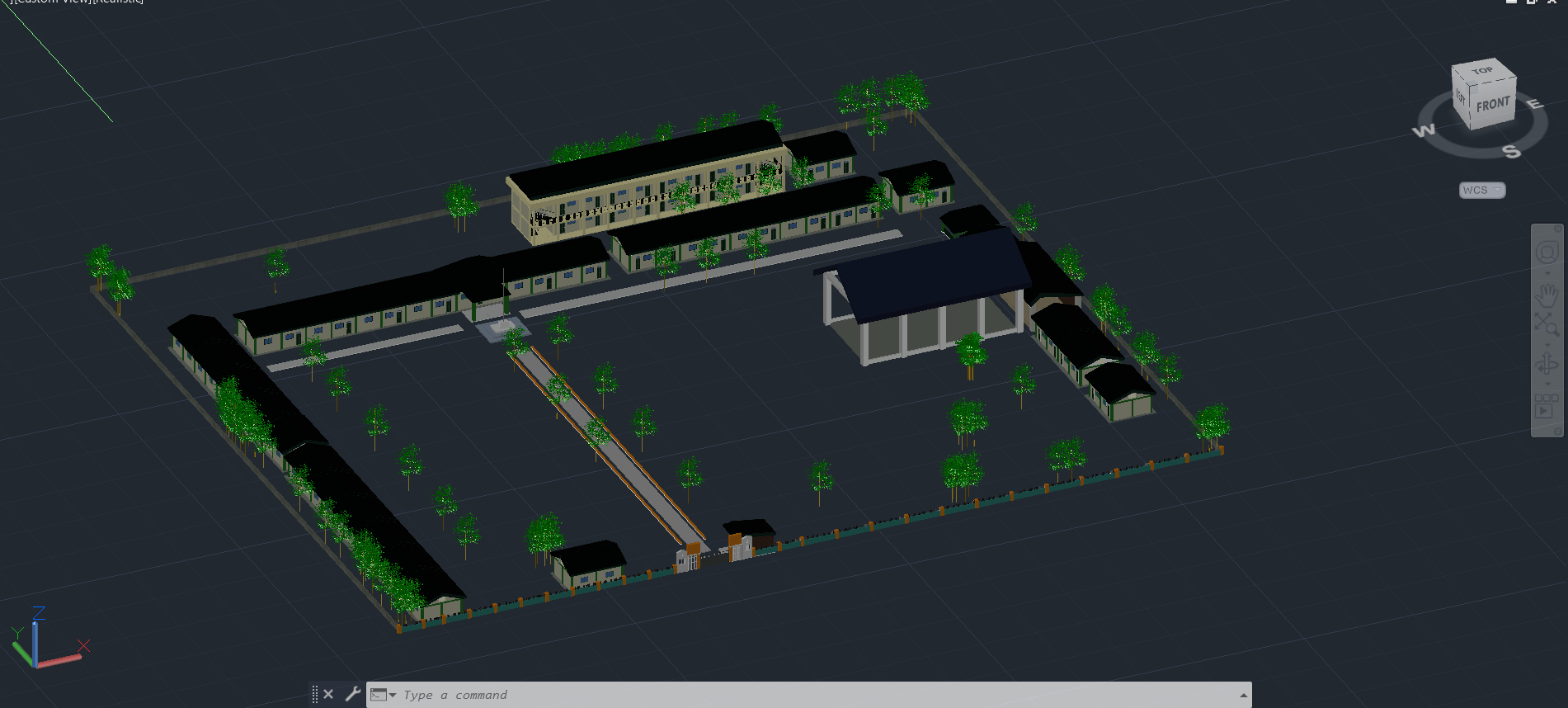Open the WCS coordinate system dropdown
This screenshot has width=1568, height=708.
point(1482,191)
